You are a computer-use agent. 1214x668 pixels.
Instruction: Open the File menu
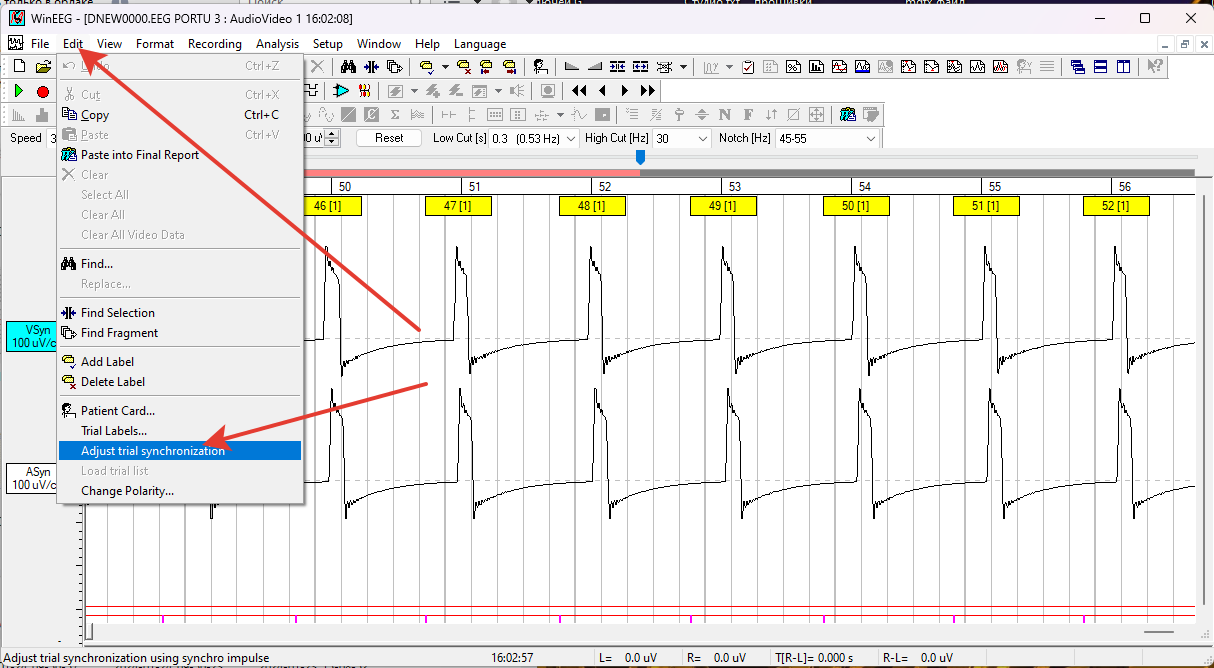[x=40, y=44]
